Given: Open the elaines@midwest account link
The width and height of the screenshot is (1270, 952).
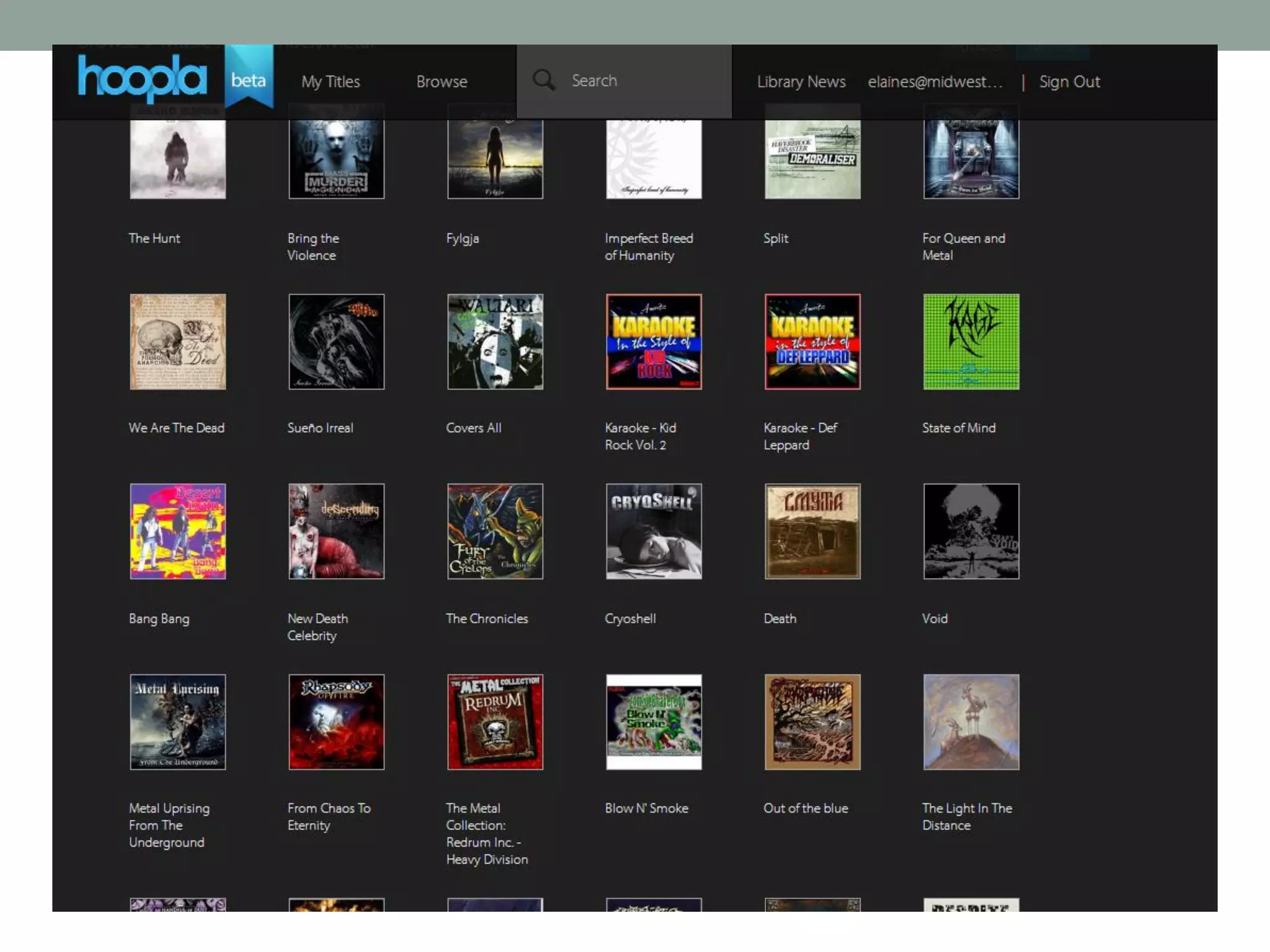Looking at the screenshot, I should point(935,82).
